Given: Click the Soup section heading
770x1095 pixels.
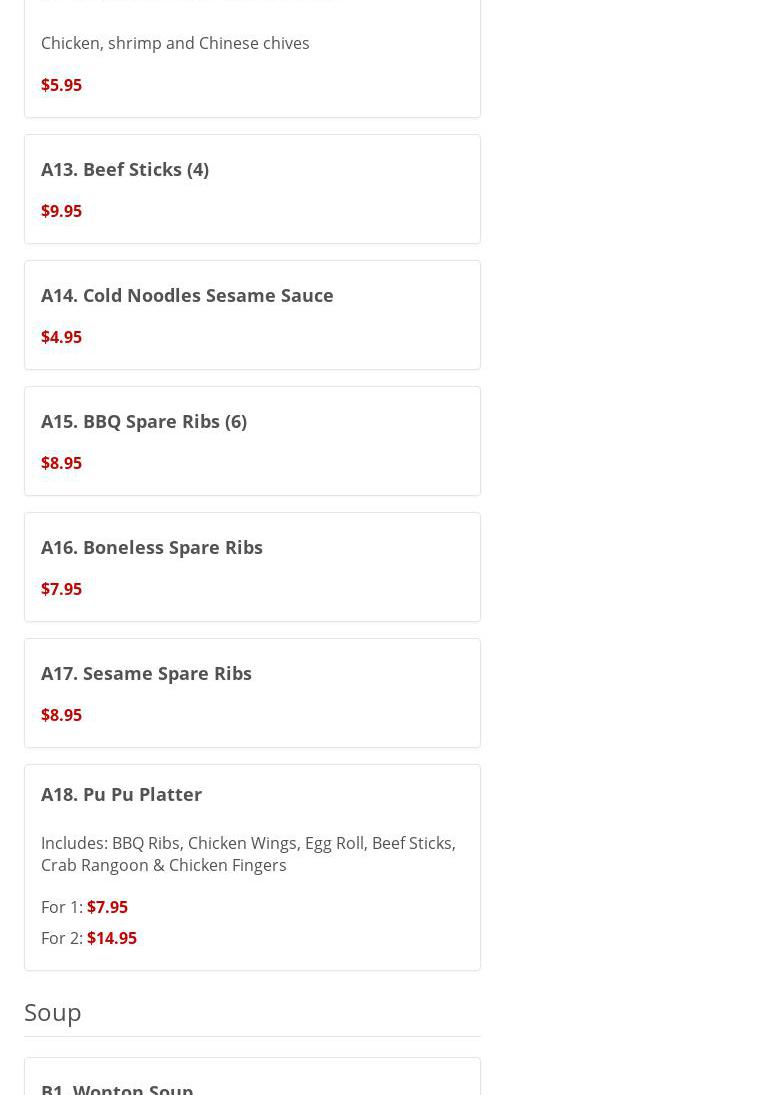Looking at the screenshot, I should [x=53, y=1012].
